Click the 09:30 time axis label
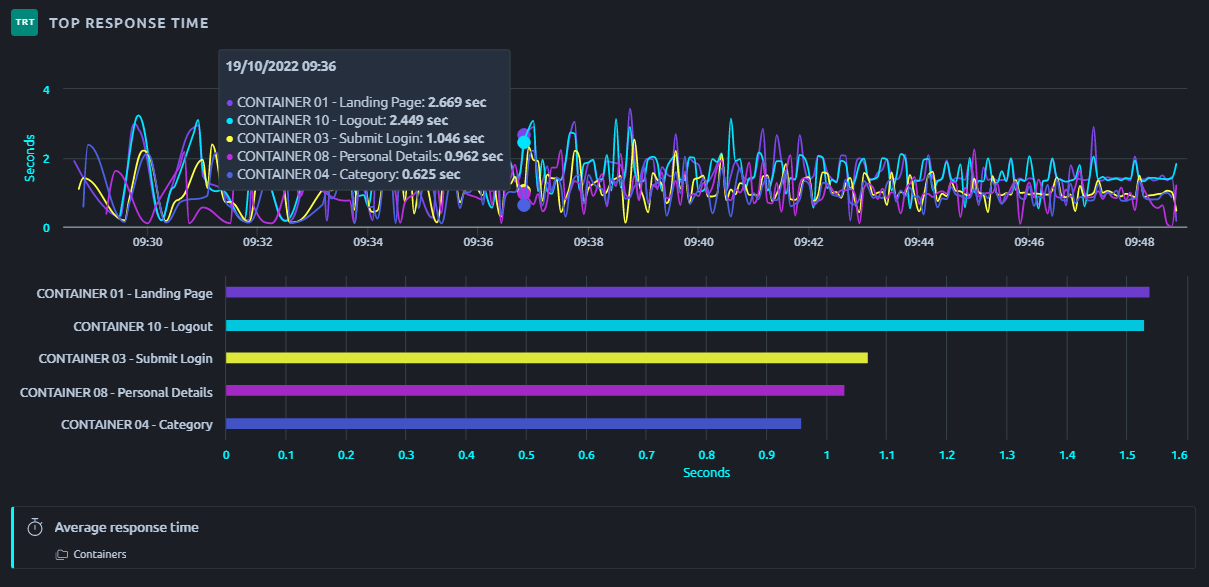This screenshot has width=1209, height=587. [147, 242]
